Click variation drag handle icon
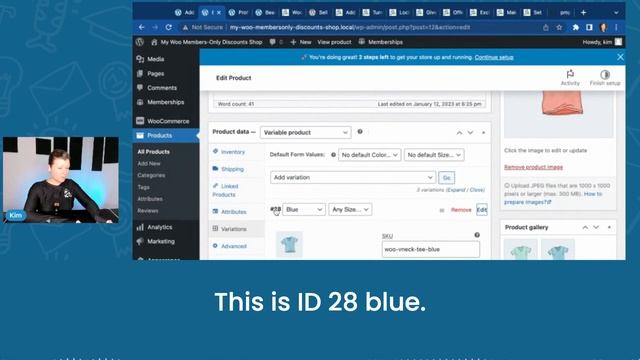 click(x=442, y=210)
